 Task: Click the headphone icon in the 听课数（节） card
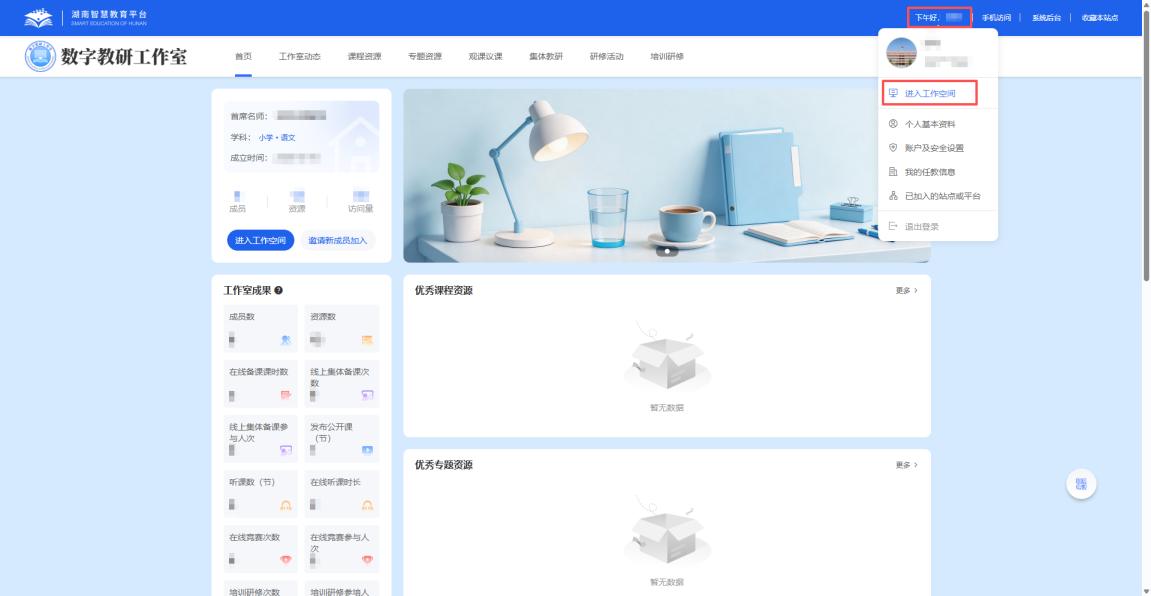286,505
